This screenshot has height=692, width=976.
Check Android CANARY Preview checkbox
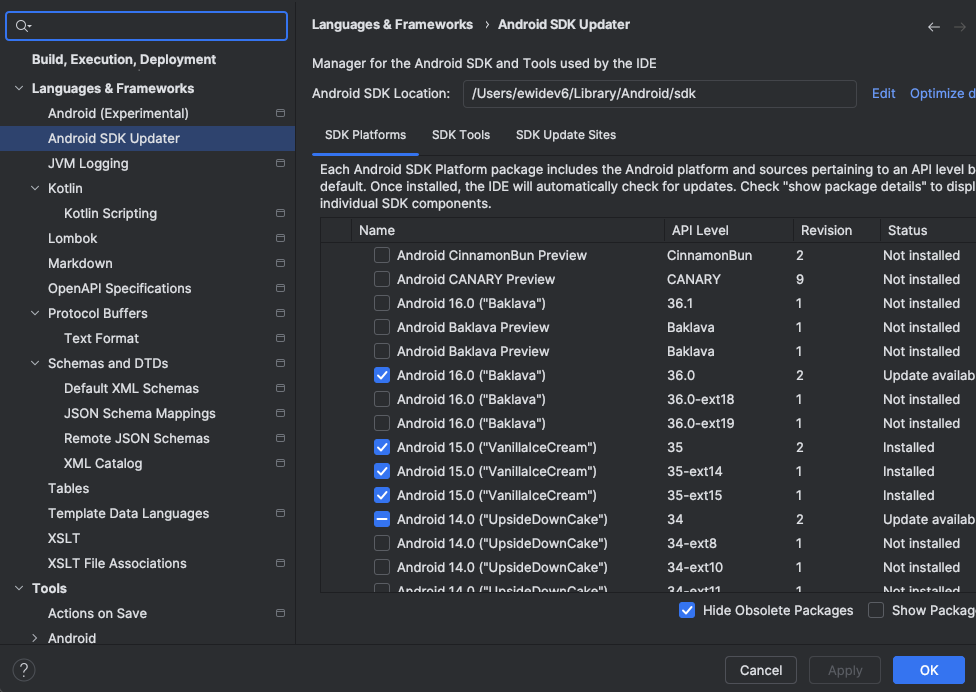coord(382,279)
